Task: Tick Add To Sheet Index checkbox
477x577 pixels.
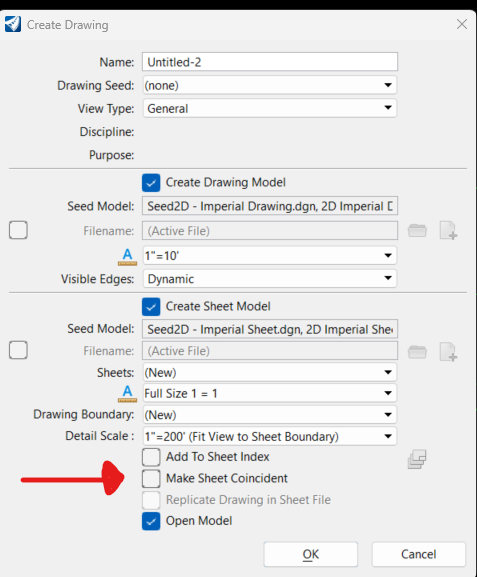Action: (x=151, y=457)
